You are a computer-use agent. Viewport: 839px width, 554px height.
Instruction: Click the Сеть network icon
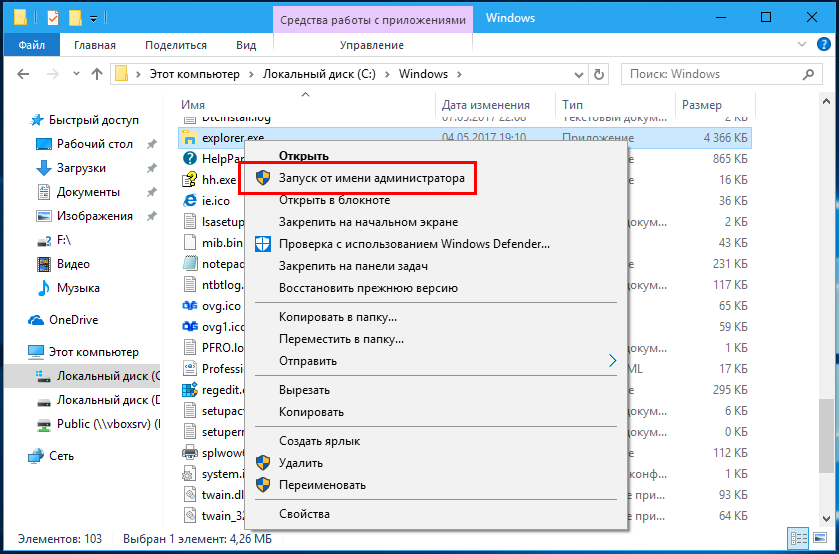pos(36,456)
